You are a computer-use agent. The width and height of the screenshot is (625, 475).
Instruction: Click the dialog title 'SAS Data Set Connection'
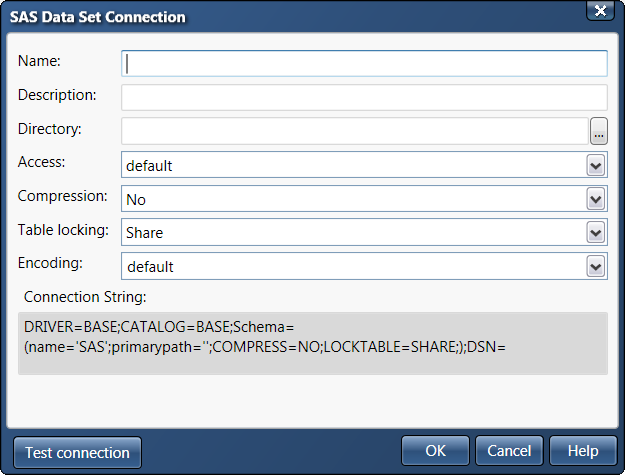(x=98, y=17)
